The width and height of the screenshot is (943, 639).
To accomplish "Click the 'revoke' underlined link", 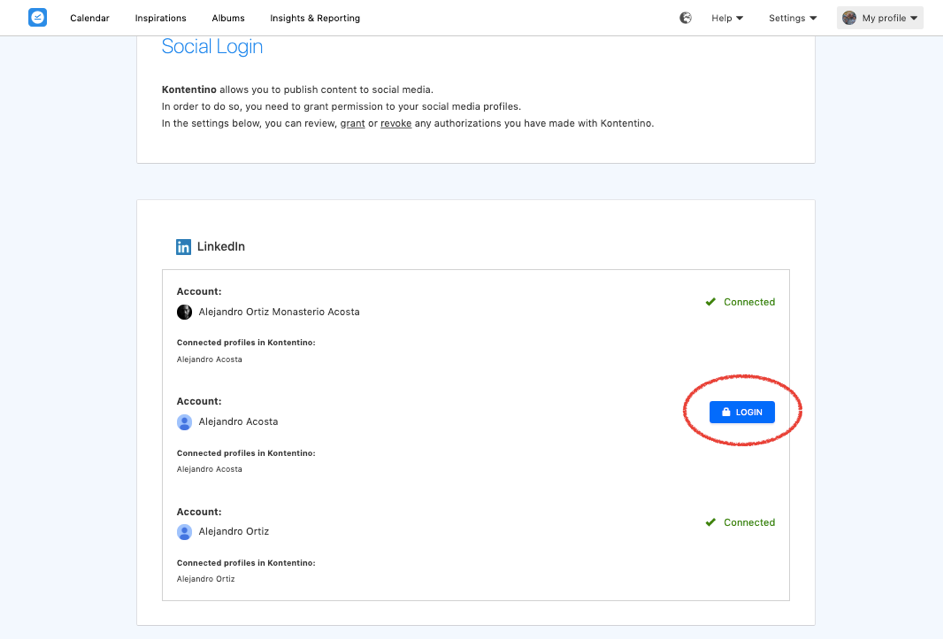I will click(x=396, y=123).
